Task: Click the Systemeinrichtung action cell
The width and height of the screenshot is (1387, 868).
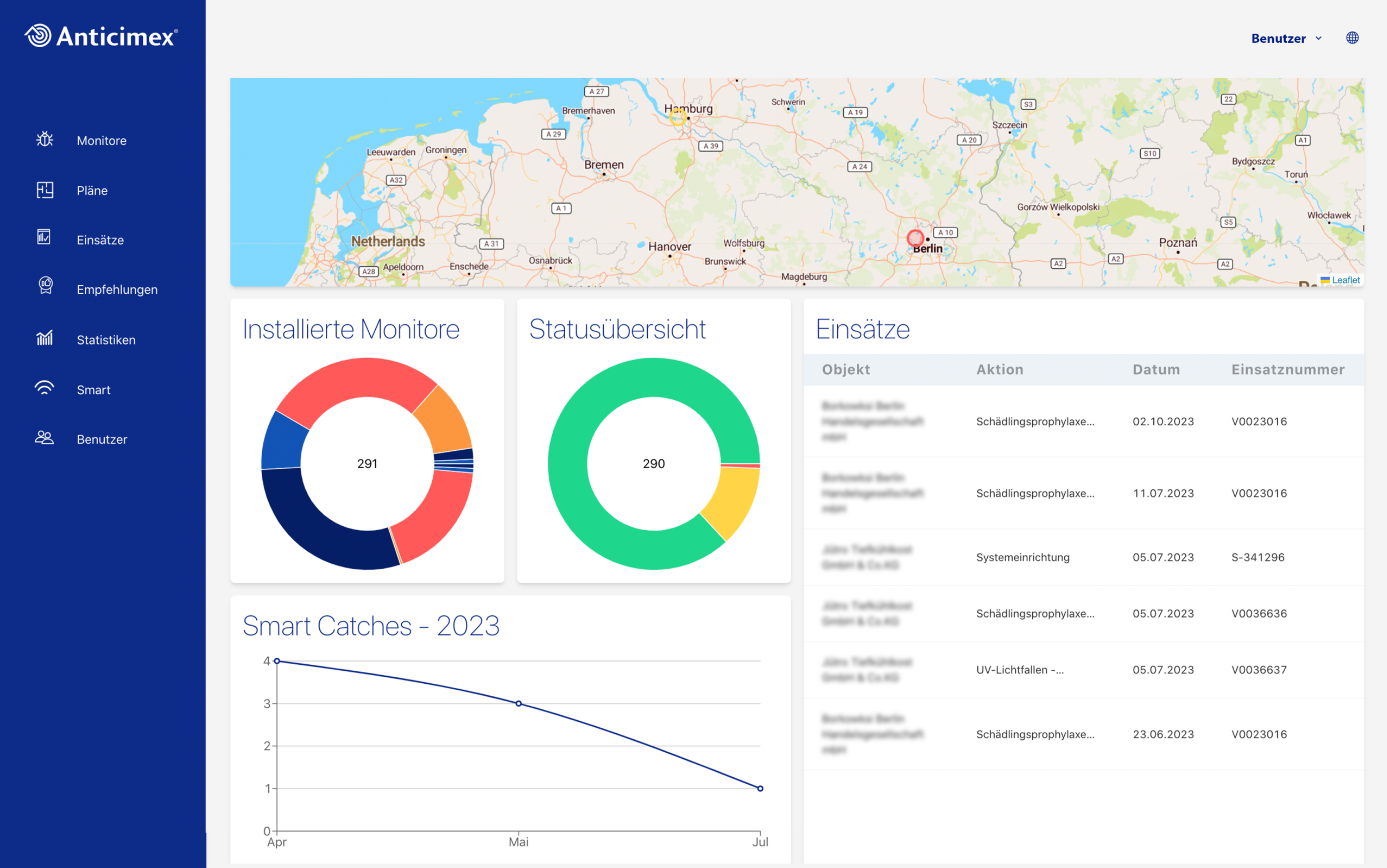Action: 1023,557
